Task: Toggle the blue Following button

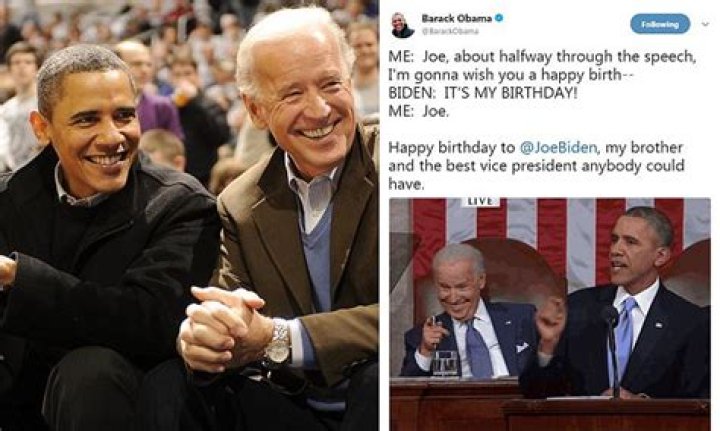Action: (660, 24)
